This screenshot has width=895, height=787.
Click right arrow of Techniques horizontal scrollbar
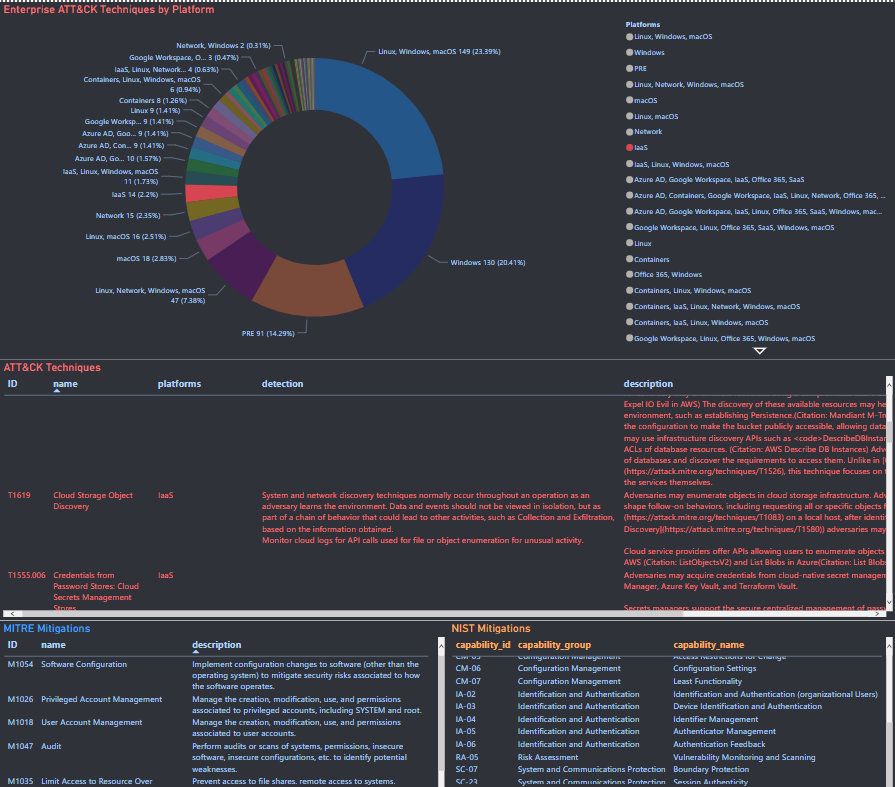[x=878, y=614]
